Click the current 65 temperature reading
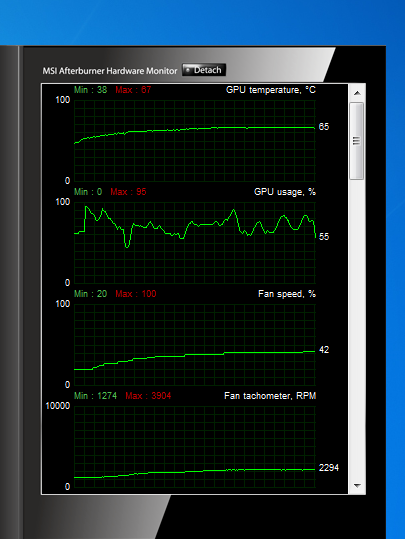Image resolution: width=405 pixels, height=539 pixels. point(324,127)
